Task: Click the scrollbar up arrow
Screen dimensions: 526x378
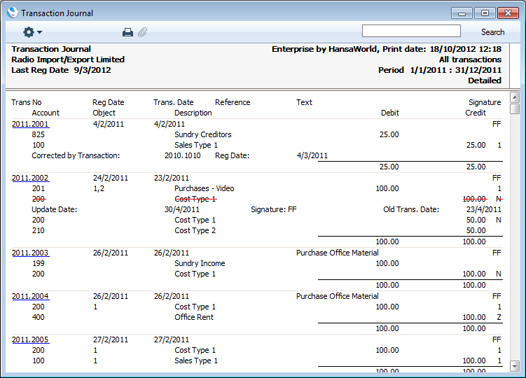Action: pos(515,97)
